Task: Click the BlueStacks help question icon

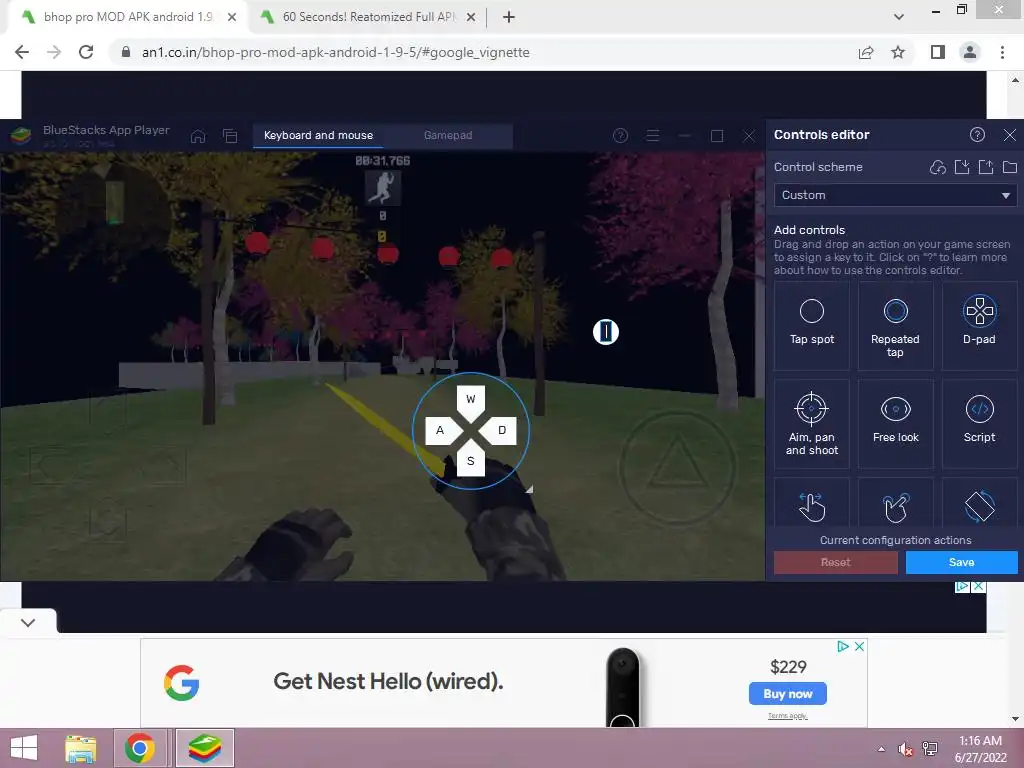Action: (x=620, y=136)
